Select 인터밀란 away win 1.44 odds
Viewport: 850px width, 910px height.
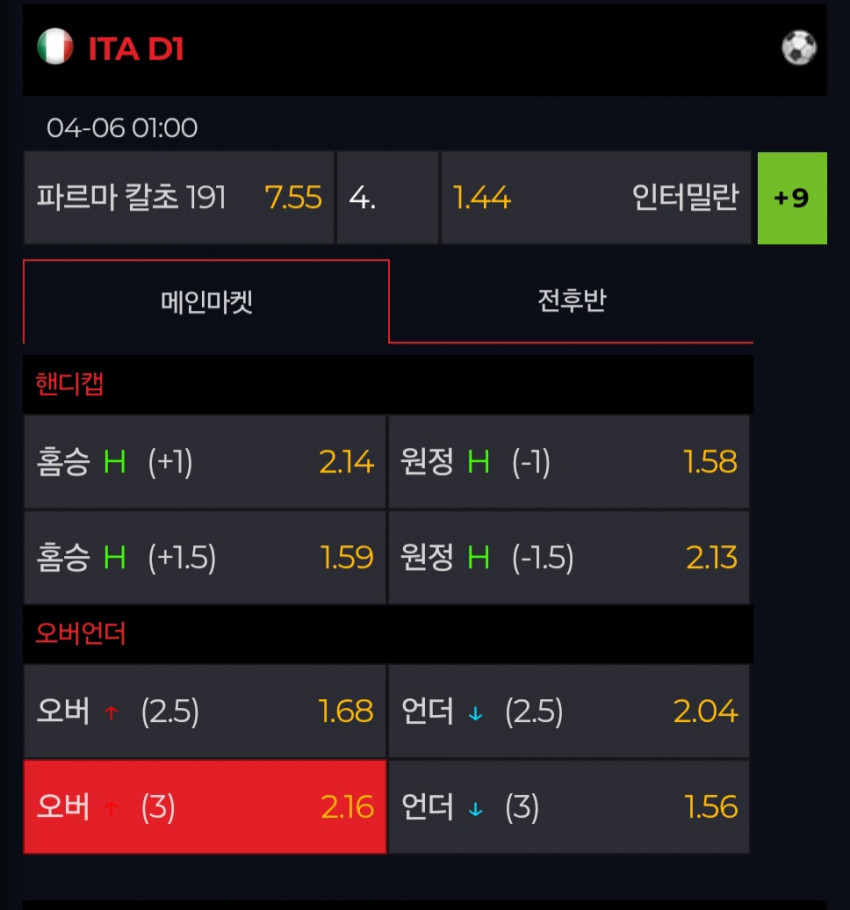click(x=596, y=198)
